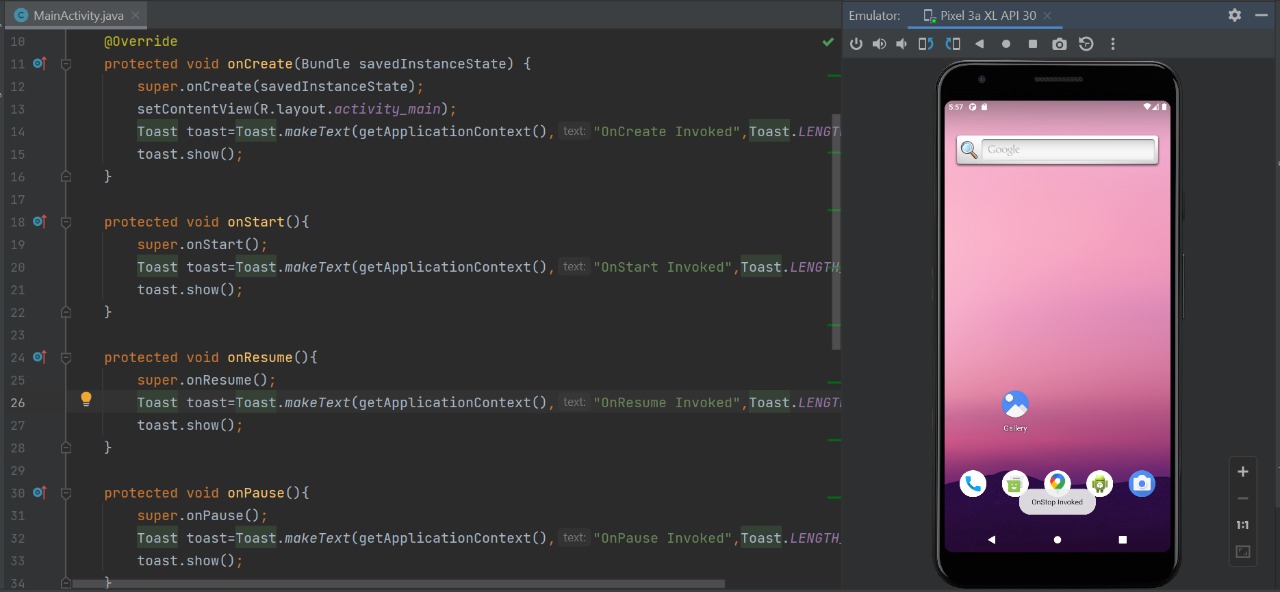Collapse onPause via closing fold marker line 34
This screenshot has height=592, width=1280.
66,581
